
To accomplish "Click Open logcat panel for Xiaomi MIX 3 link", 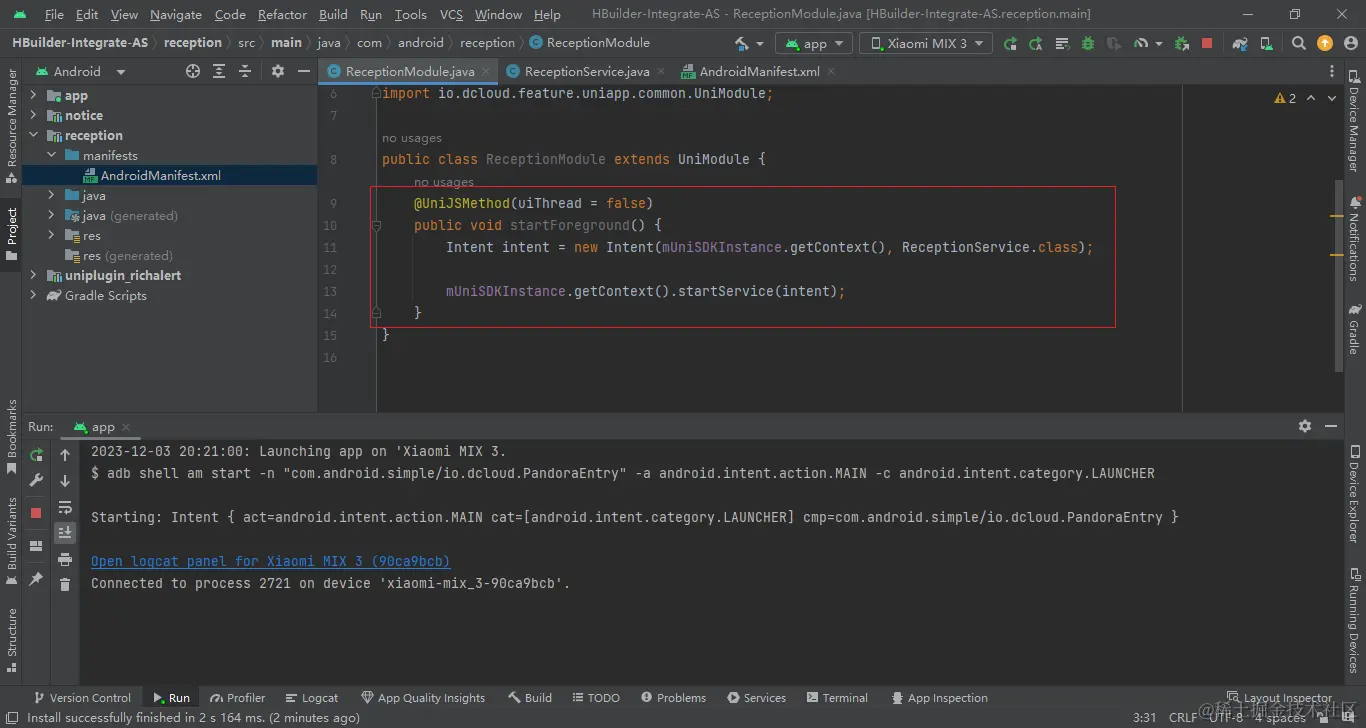I will (x=271, y=561).
